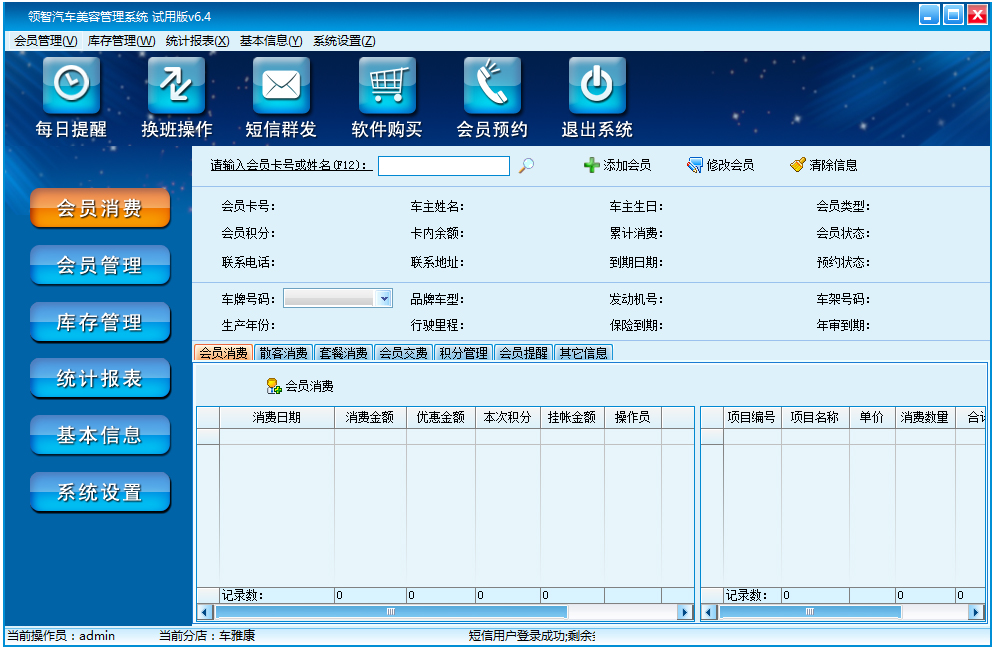Click the 消费数量 column header
Image resolution: width=994 pixels, height=651 pixels.
point(925,418)
